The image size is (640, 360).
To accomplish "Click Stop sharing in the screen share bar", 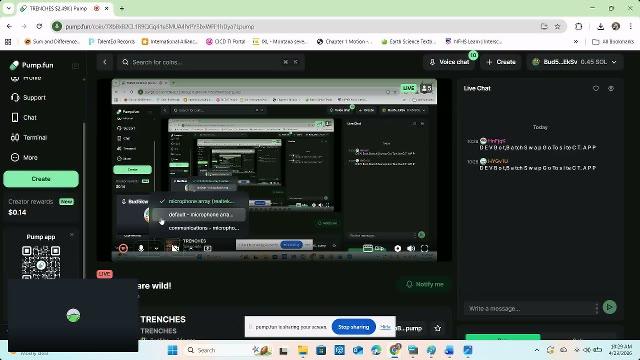I will click(353, 327).
